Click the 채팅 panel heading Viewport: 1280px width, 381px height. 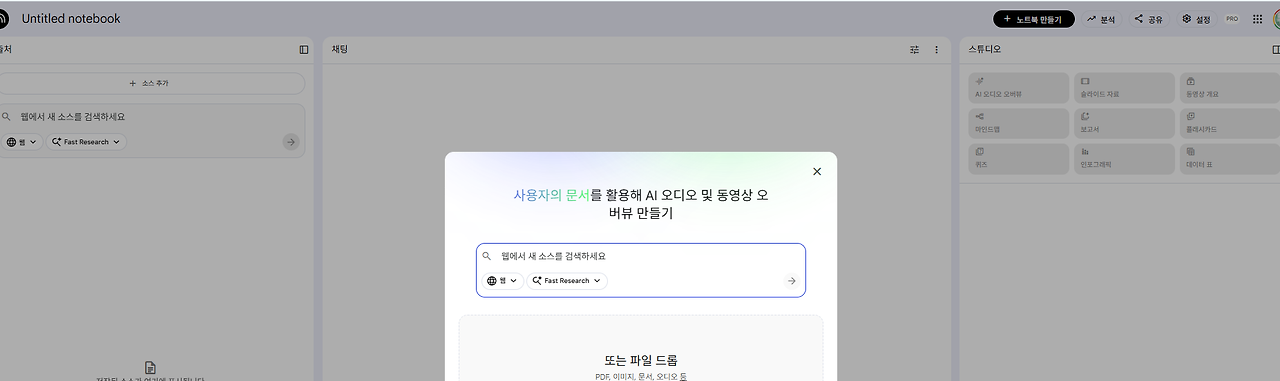[x=339, y=49]
